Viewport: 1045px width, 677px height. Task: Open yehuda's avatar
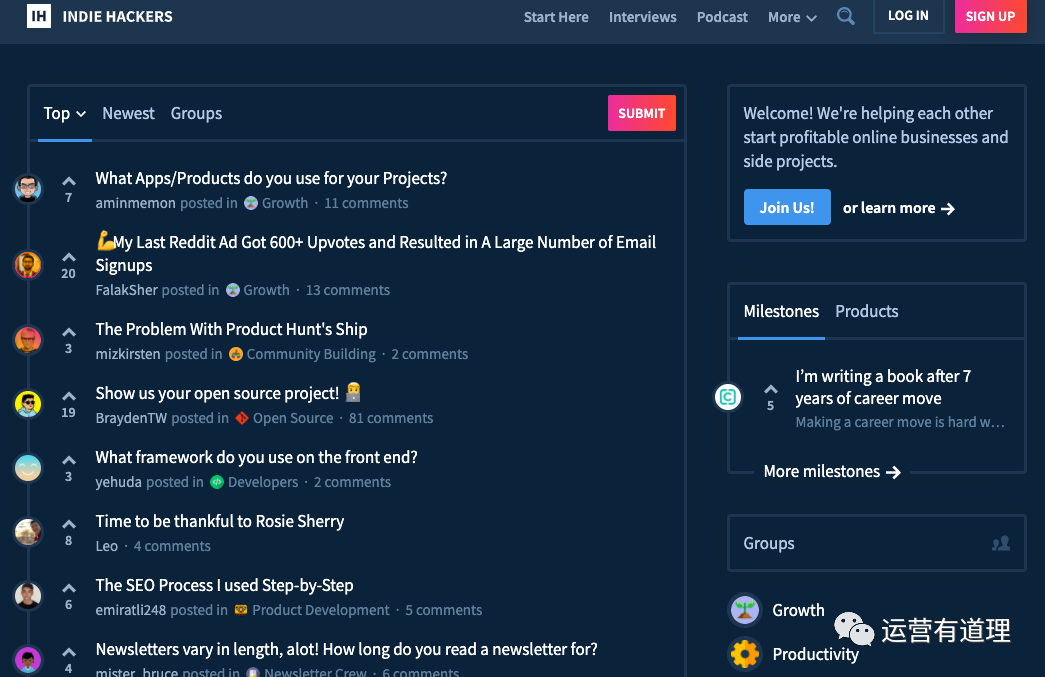(x=28, y=468)
